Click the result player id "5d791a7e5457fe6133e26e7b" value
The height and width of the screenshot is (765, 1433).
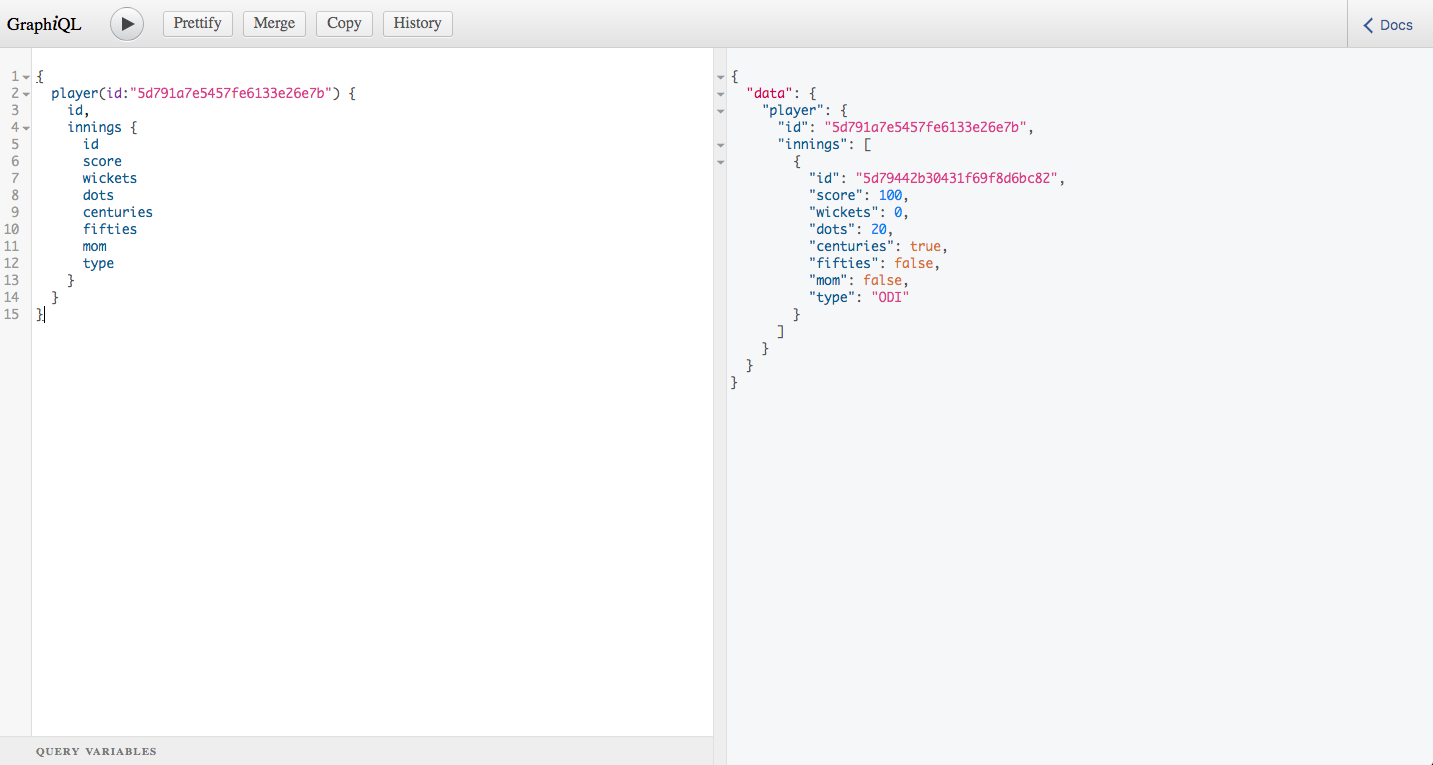(x=927, y=127)
